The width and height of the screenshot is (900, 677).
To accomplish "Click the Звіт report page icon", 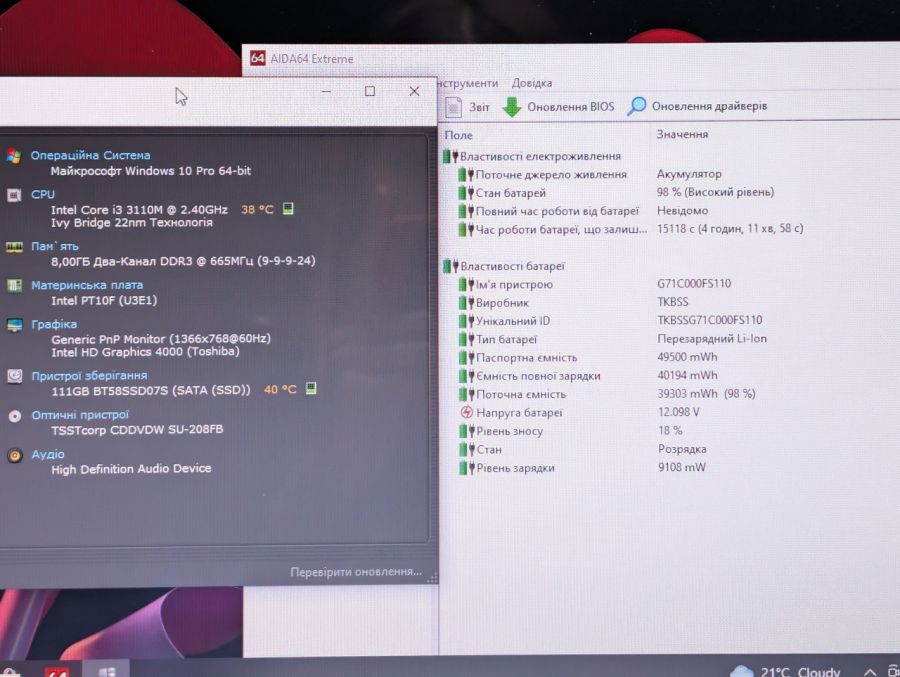I will (453, 107).
